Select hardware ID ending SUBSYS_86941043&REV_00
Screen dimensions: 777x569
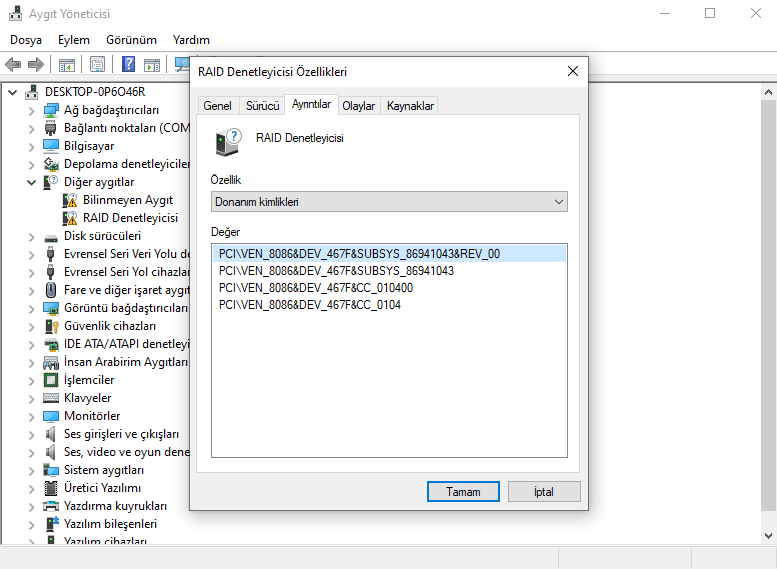pyautogui.click(x=389, y=254)
